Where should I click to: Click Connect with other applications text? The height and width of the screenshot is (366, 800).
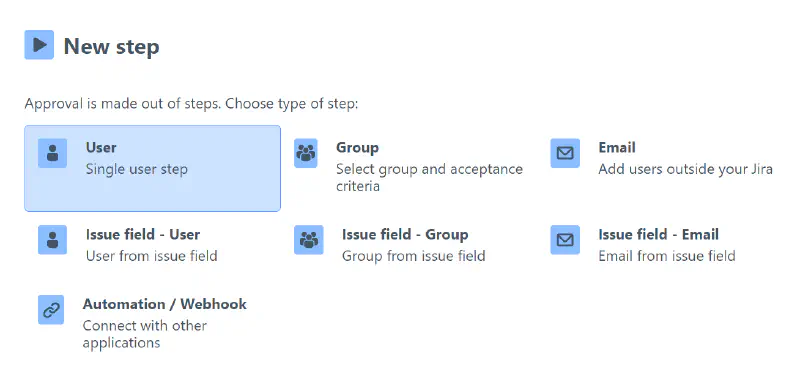pyautogui.click(x=144, y=334)
